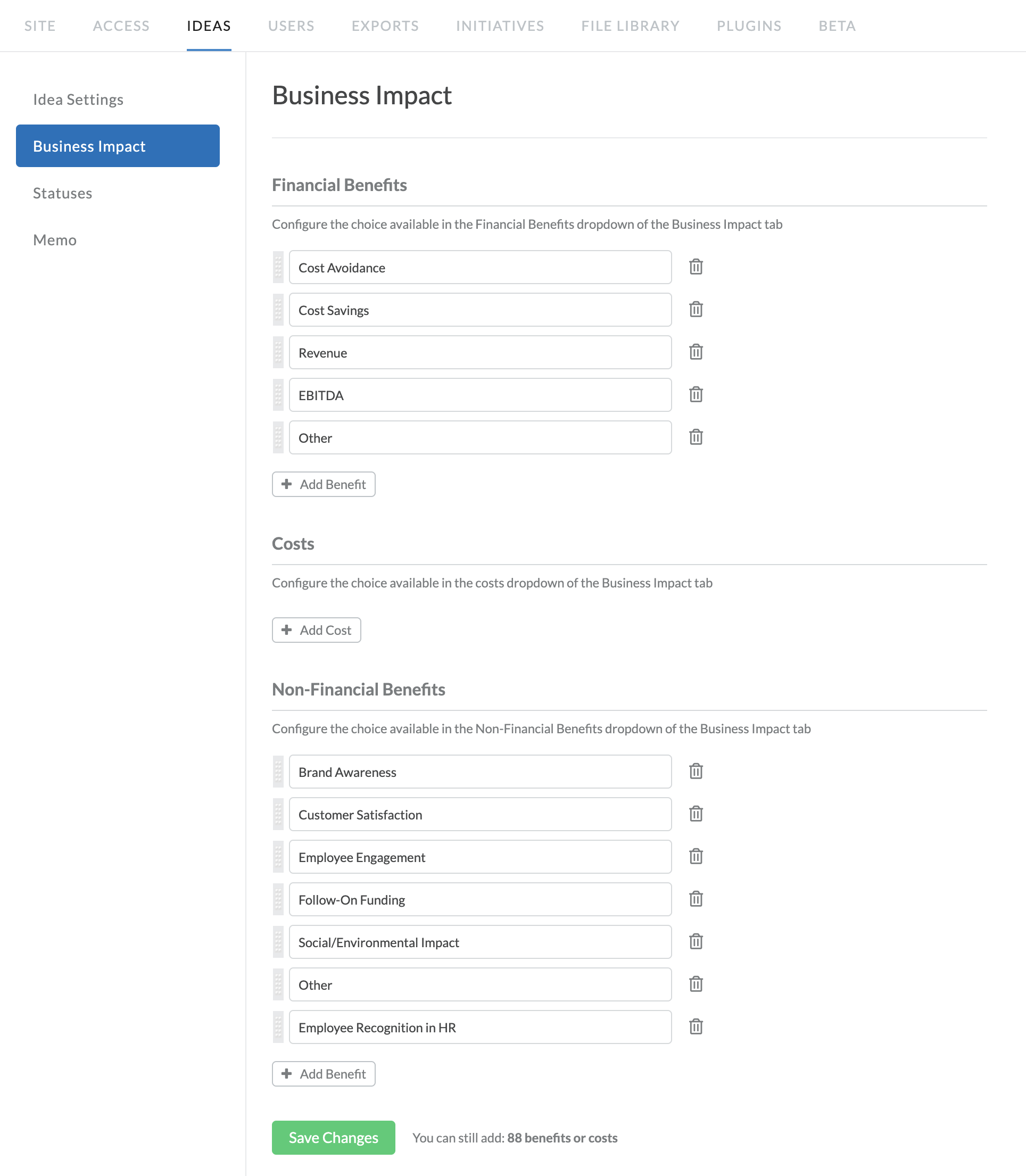Edit the Cost Savings field
This screenshot has height=1176, width=1026.
(481, 310)
